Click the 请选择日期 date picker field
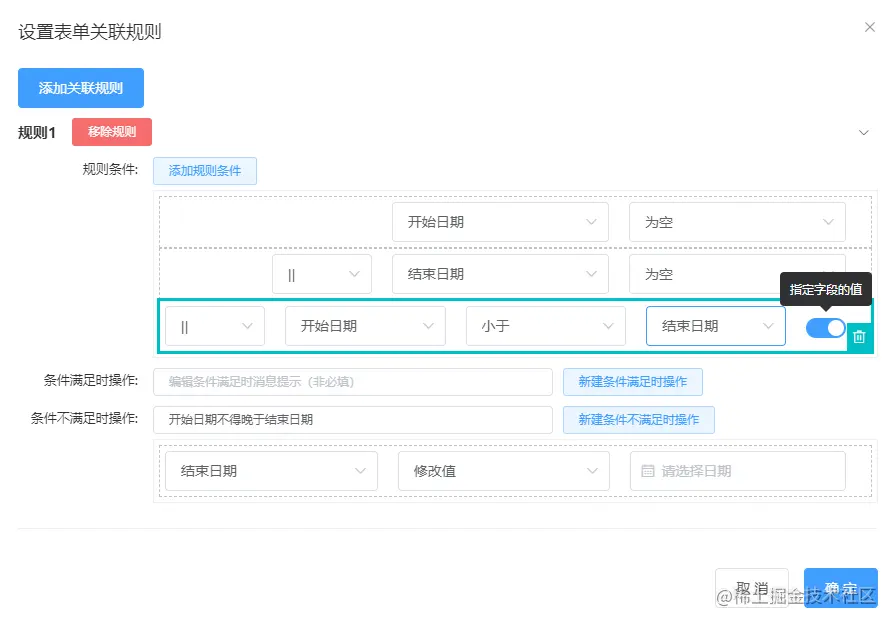Image resolution: width=896 pixels, height=626 pixels. coord(738,471)
